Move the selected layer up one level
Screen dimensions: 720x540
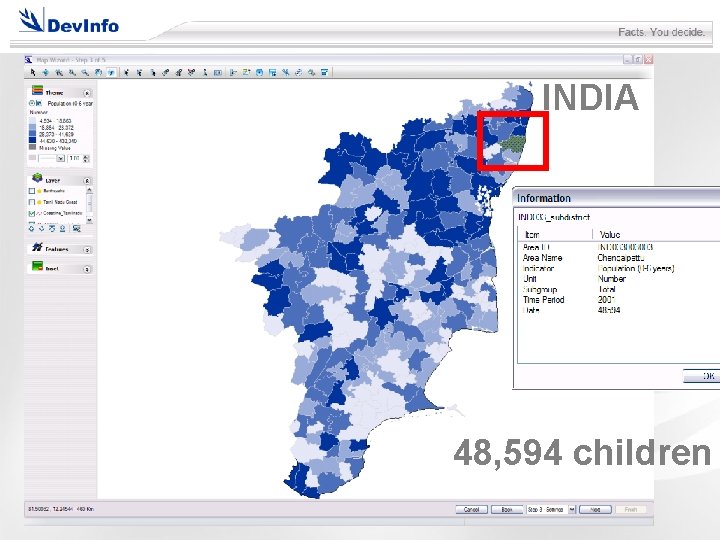pos(31,228)
